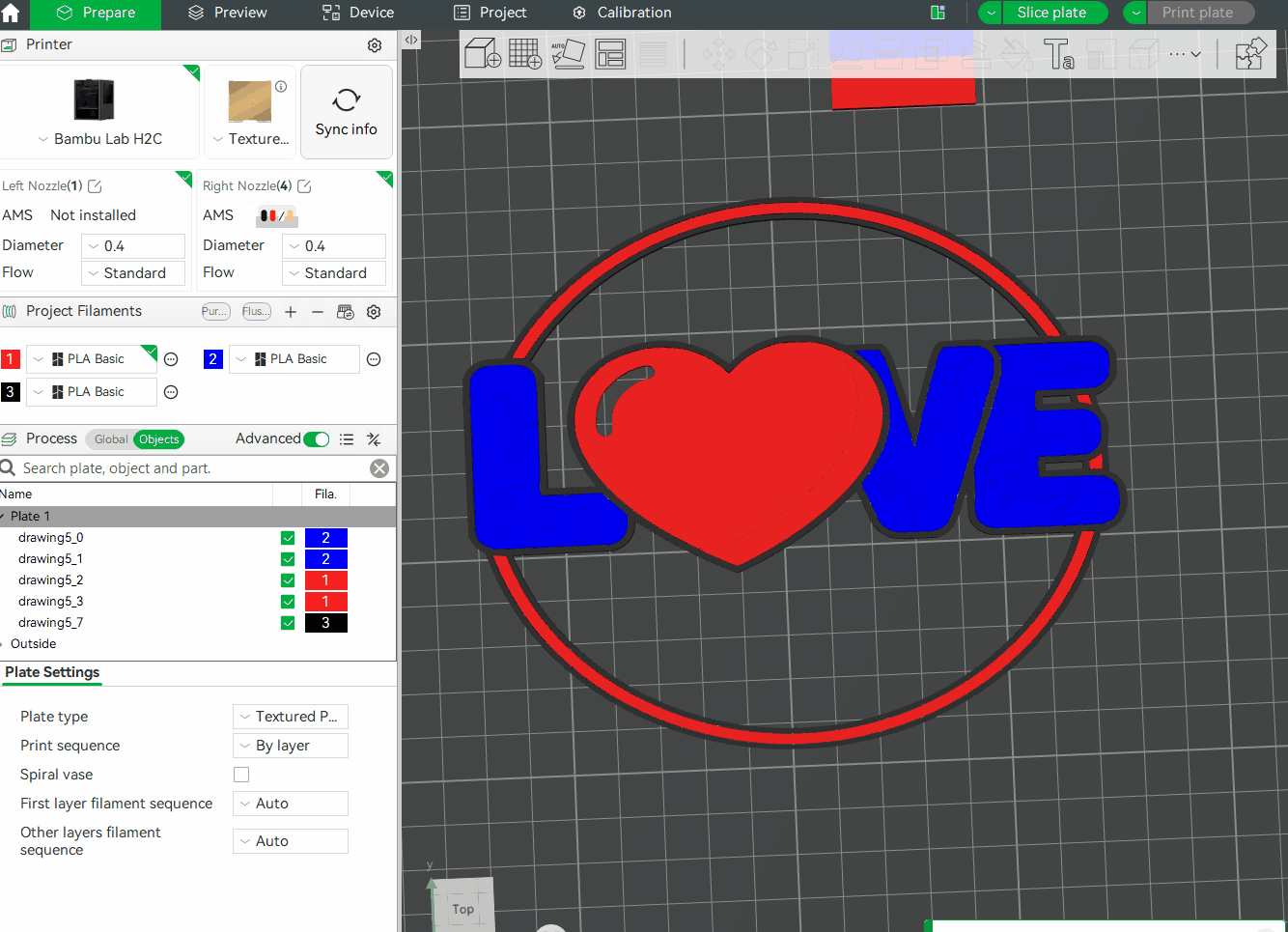Uncheck the drawing5_0 printable checkbox
The width and height of the screenshot is (1288, 932).
coord(288,538)
